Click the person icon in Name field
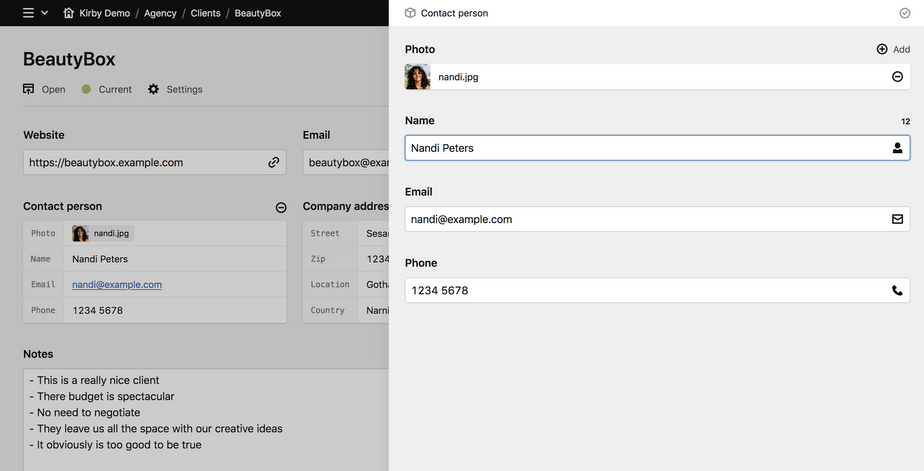This screenshot has width=924, height=471. (x=897, y=148)
